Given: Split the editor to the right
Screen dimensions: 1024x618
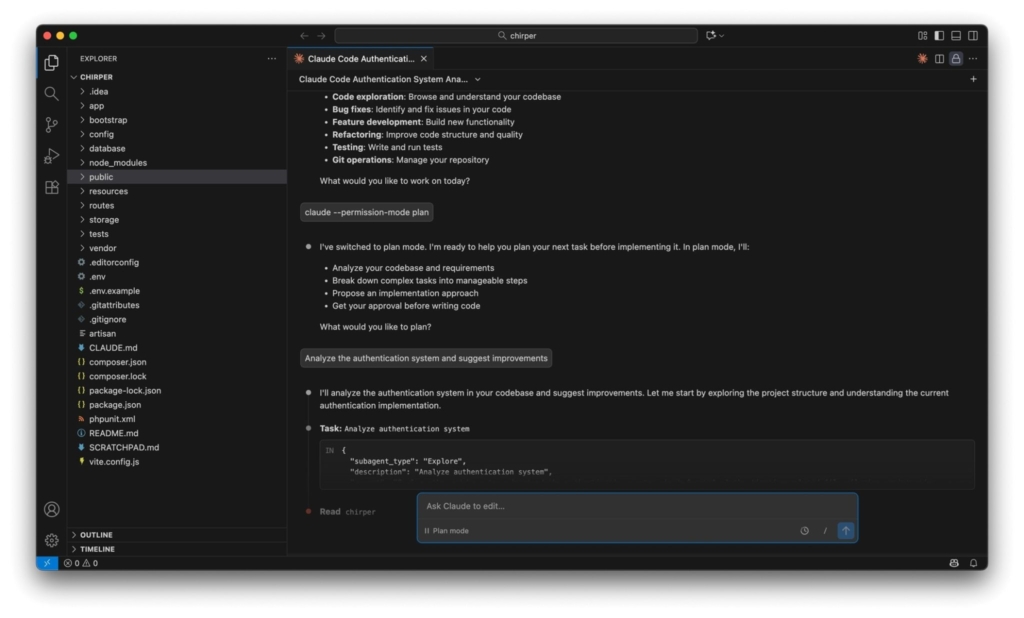Looking at the screenshot, I should pos(939,59).
